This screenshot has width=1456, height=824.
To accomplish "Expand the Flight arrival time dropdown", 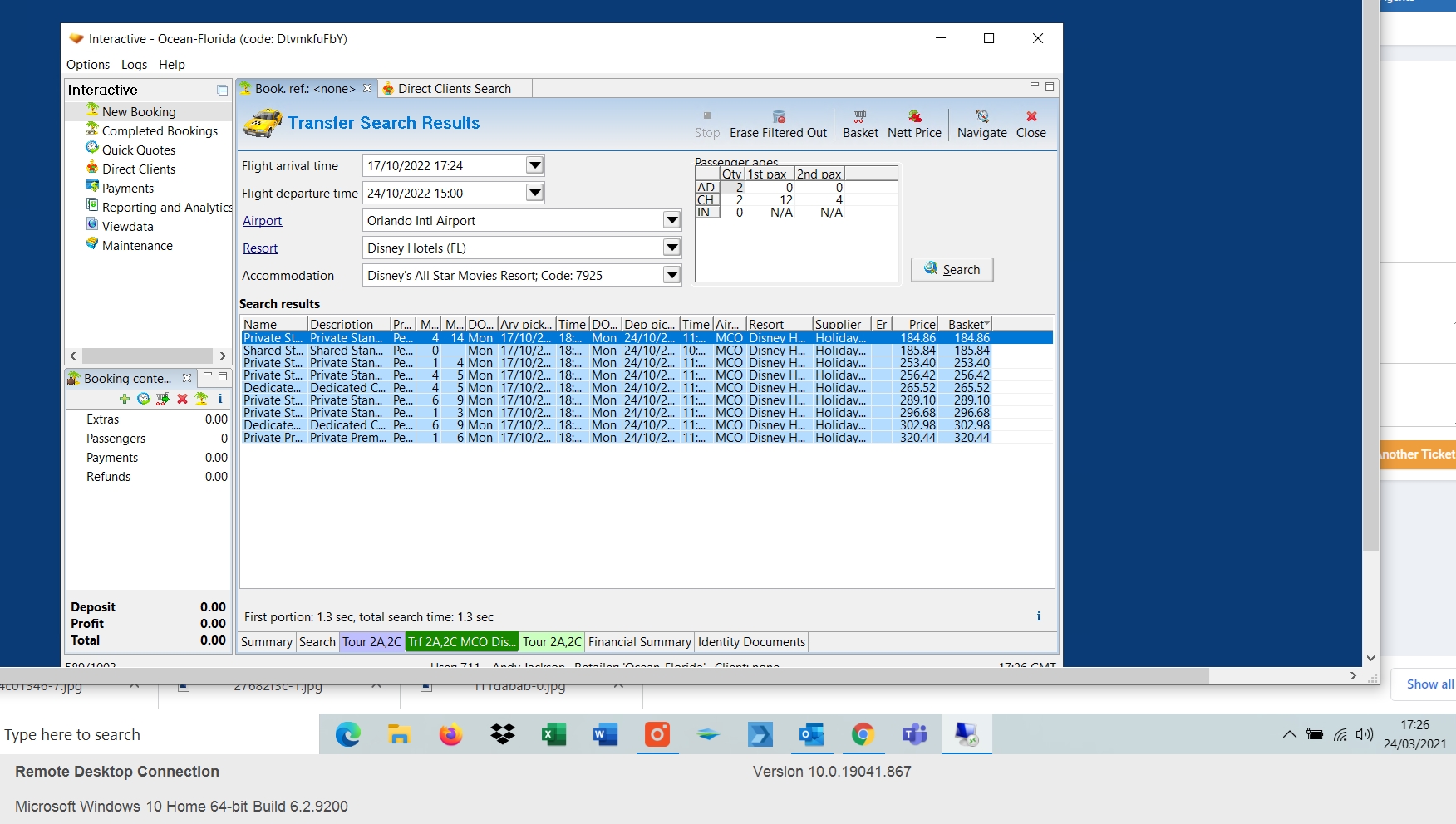I will [x=534, y=166].
